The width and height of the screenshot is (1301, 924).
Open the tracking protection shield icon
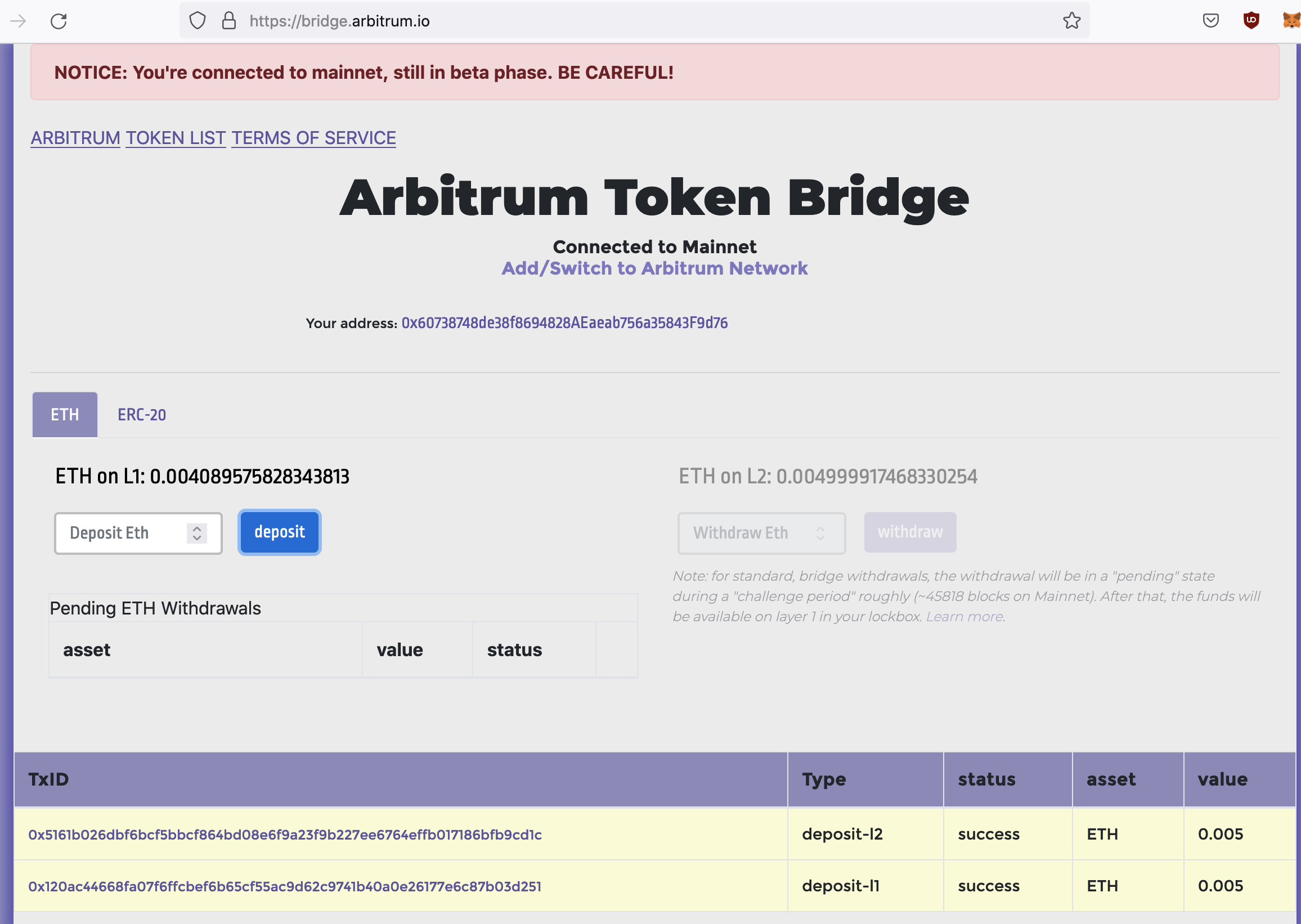click(198, 21)
